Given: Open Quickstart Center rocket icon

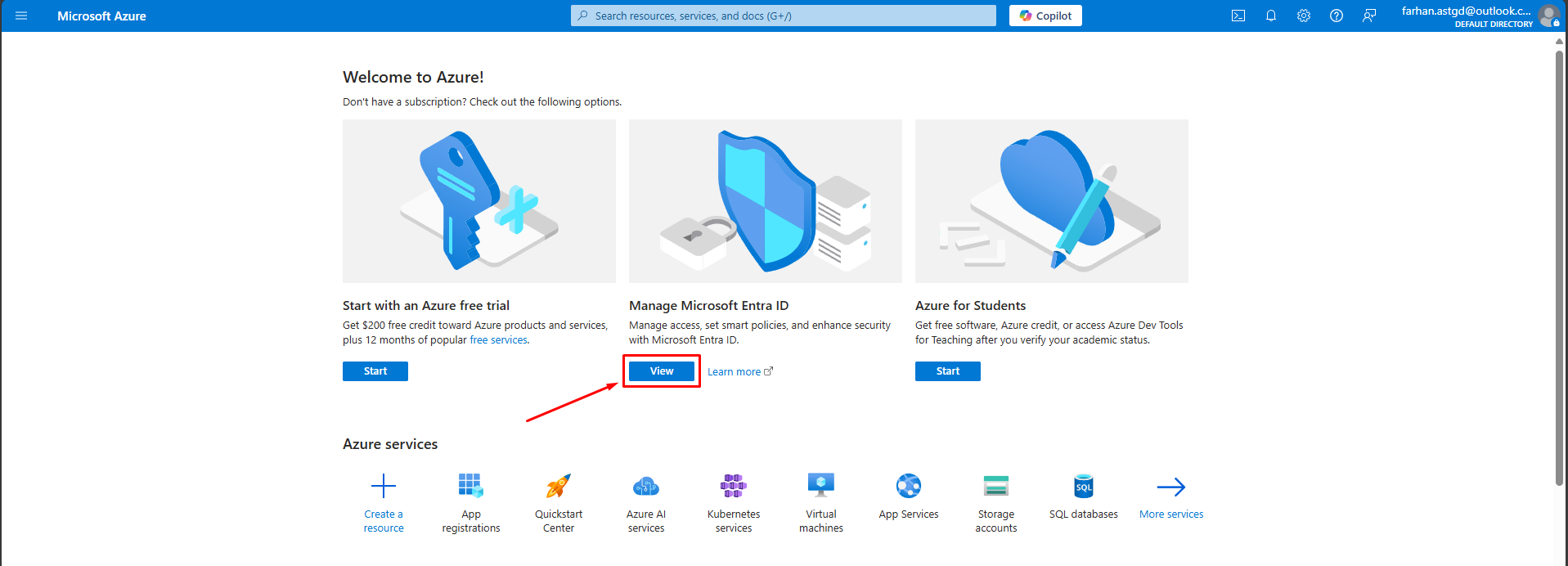Looking at the screenshot, I should (x=559, y=487).
